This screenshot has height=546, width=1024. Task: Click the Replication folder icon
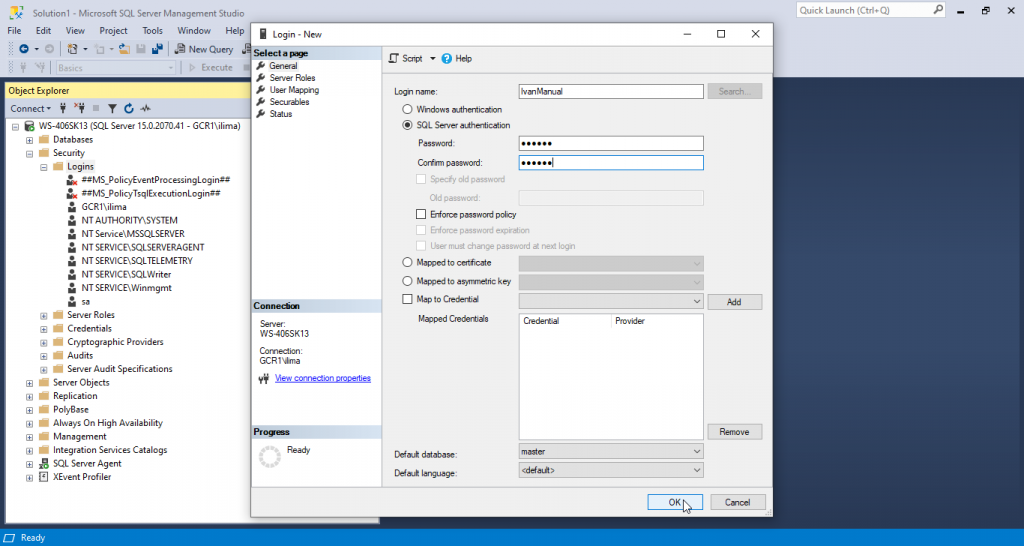tap(44, 396)
